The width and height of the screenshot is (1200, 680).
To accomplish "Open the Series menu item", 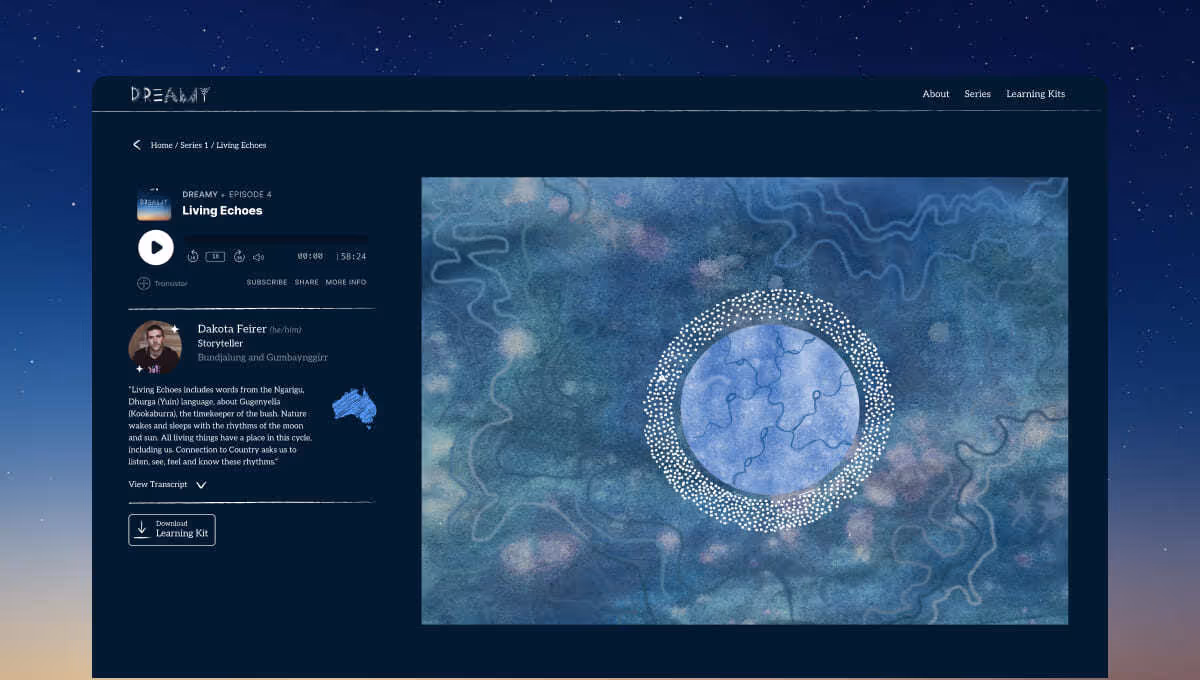I will 977,94.
